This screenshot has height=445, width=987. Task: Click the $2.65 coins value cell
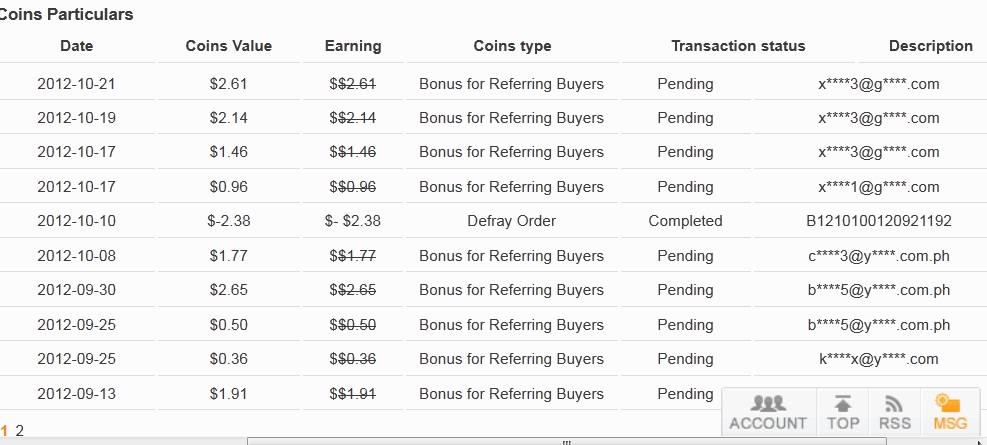[x=228, y=290]
